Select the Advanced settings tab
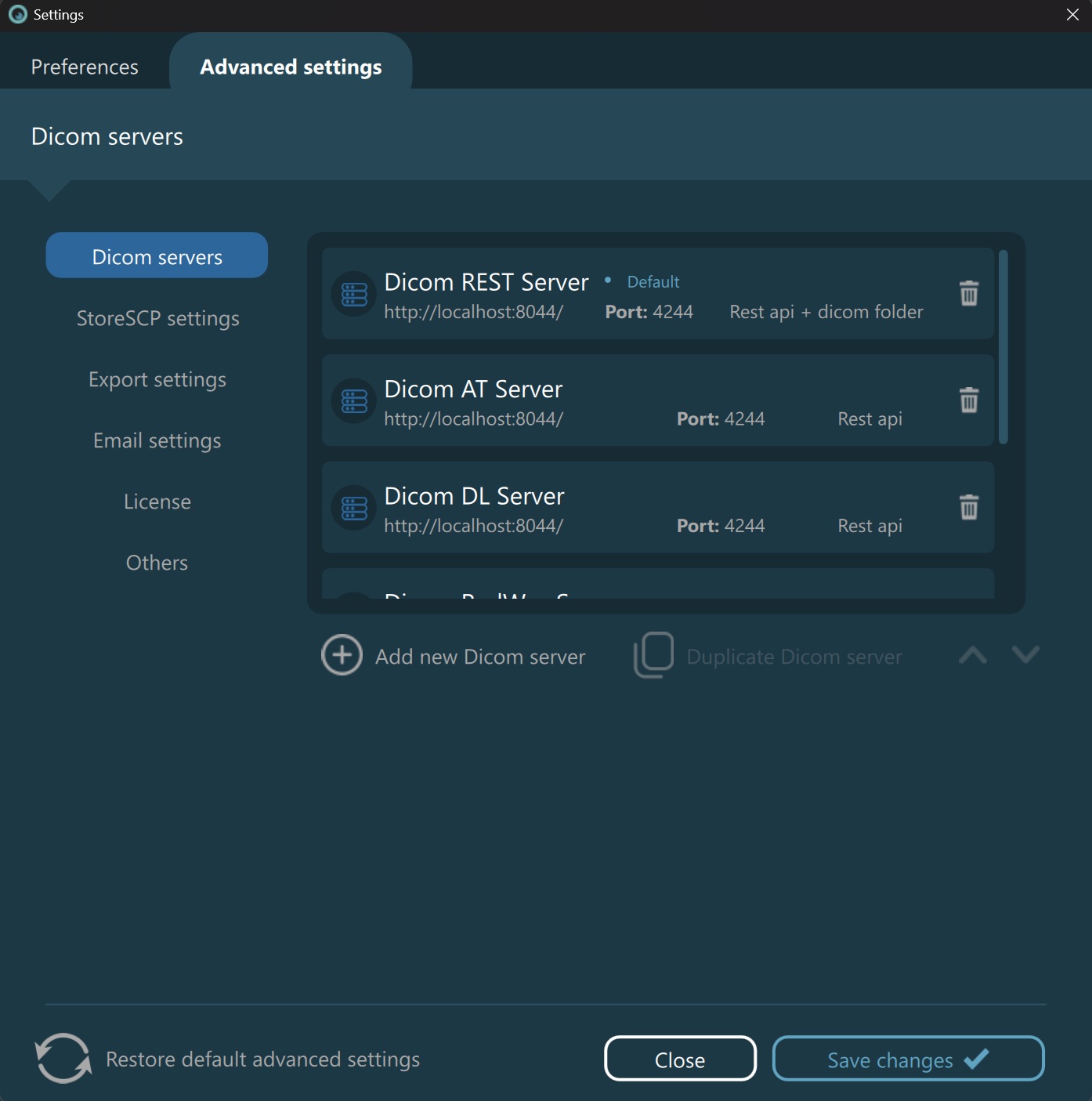The image size is (1092, 1101). tap(291, 67)
